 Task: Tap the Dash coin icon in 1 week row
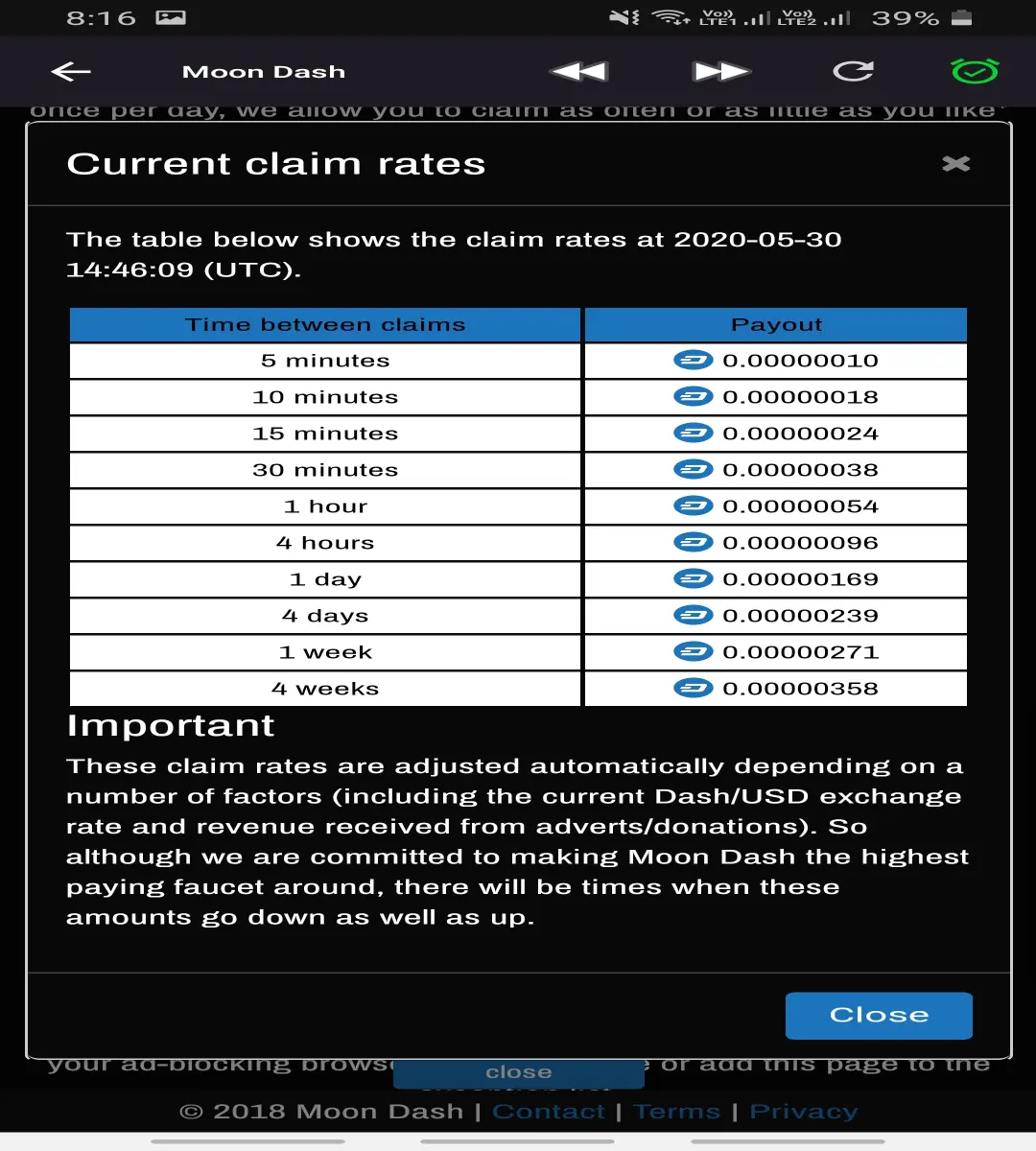tap(694, 652)
